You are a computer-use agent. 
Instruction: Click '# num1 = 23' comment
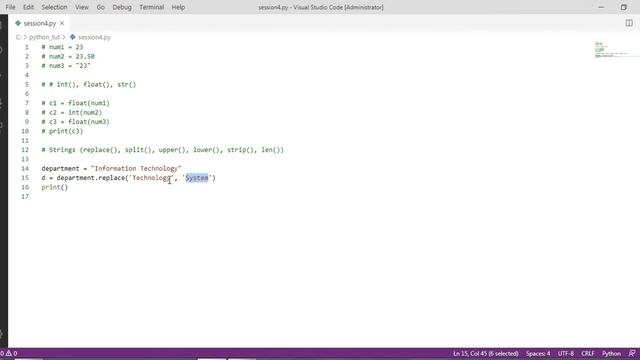pyautogui.click(x=62, y=47)
